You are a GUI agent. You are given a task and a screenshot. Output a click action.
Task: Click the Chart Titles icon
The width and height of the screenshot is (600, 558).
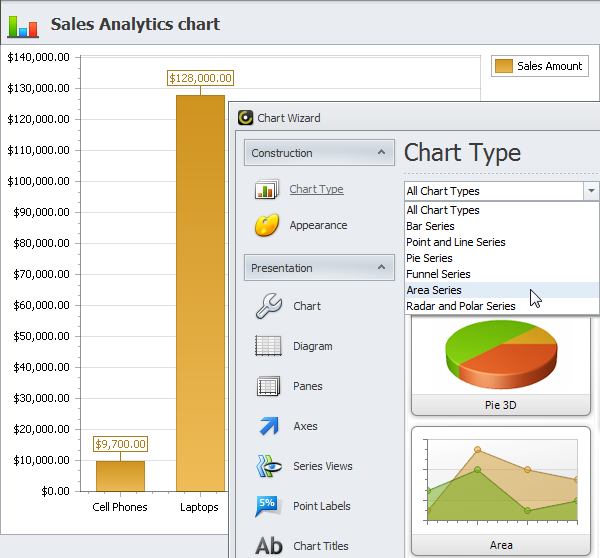pyautogui.click(x=268, y=545)
